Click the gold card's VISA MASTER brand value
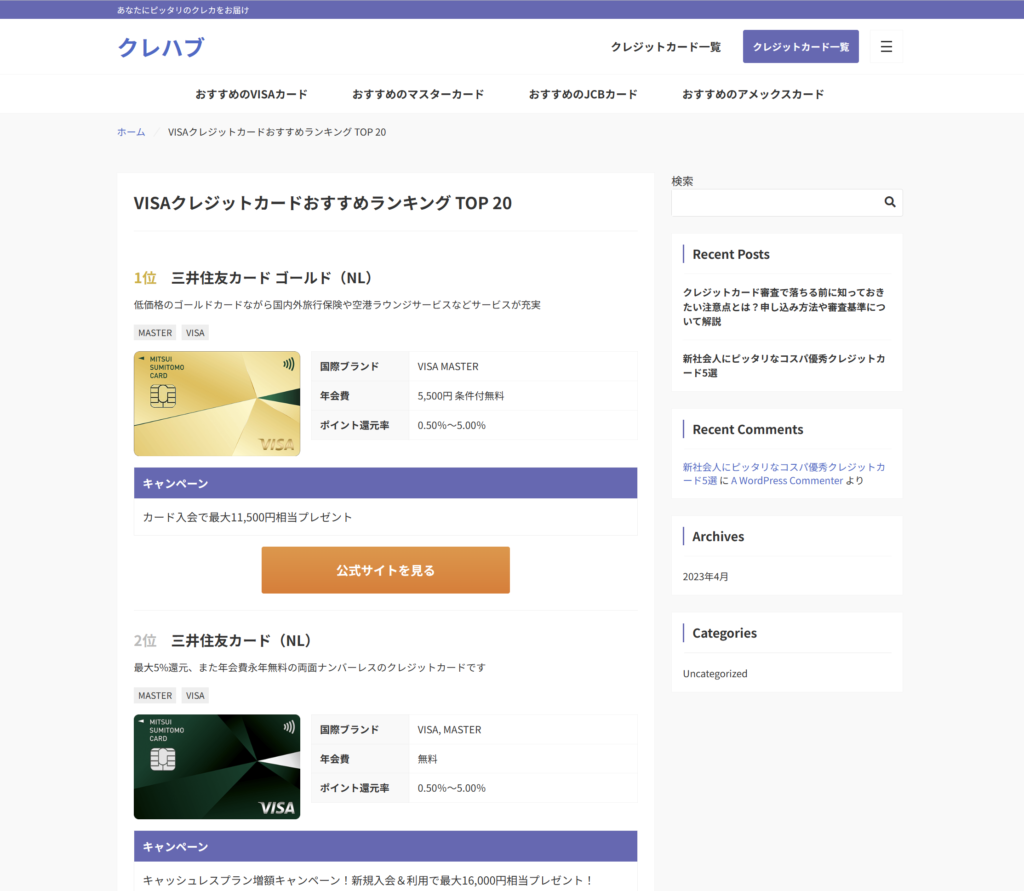Image resolution: width=1024 pixels, height=891 pixels. coord(448,366)
